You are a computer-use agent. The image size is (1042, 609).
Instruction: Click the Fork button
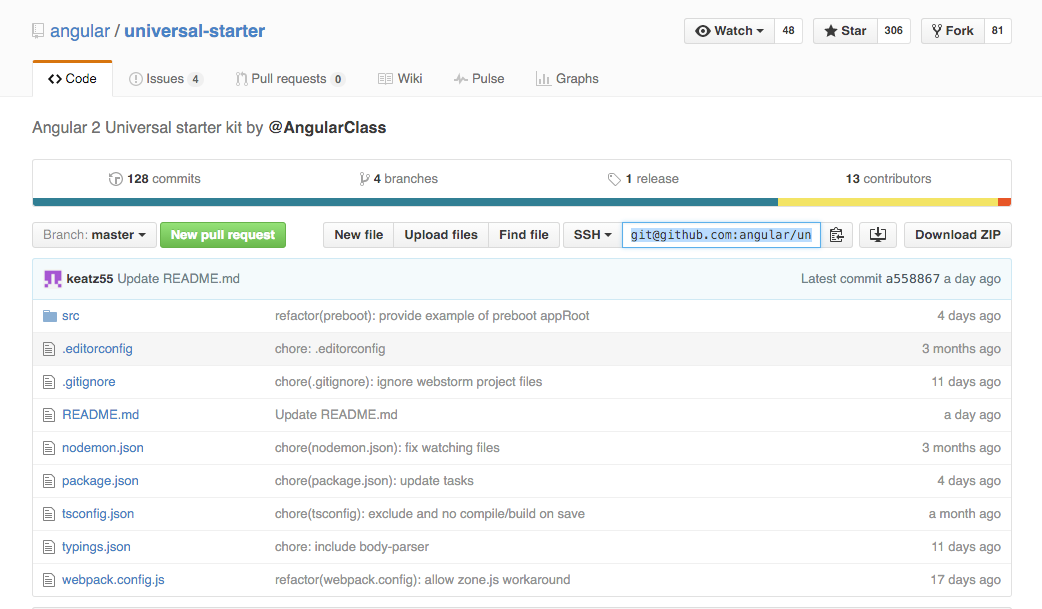(953, 31)
